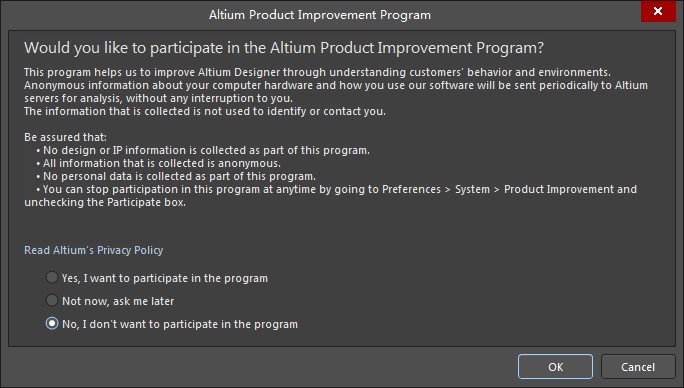Image resolution: width=684 pixels, height=388 pixels.
Task: Click the Altium Product Improvement Program title bar
Action: tap(320, 15)
